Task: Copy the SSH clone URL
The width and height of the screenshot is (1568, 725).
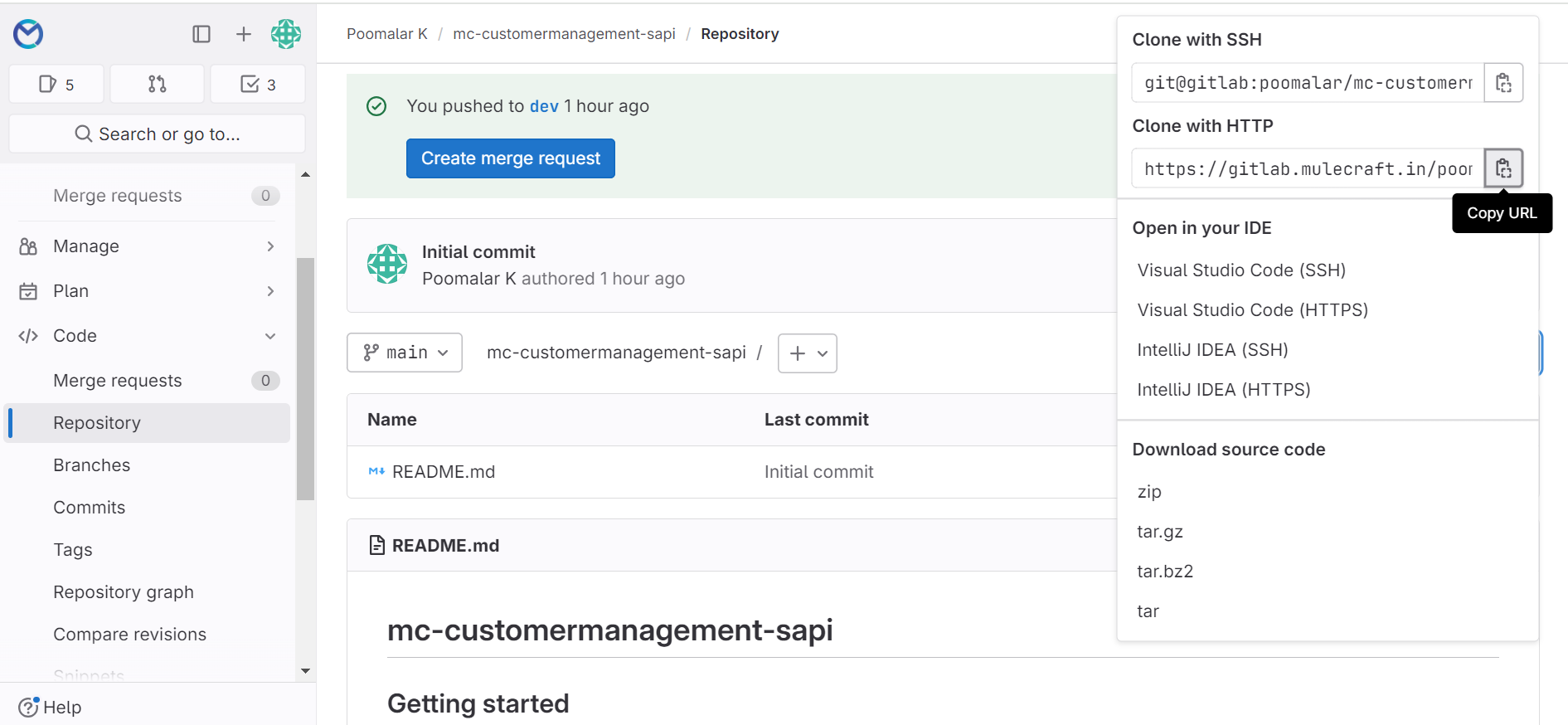Action: 1502,83
